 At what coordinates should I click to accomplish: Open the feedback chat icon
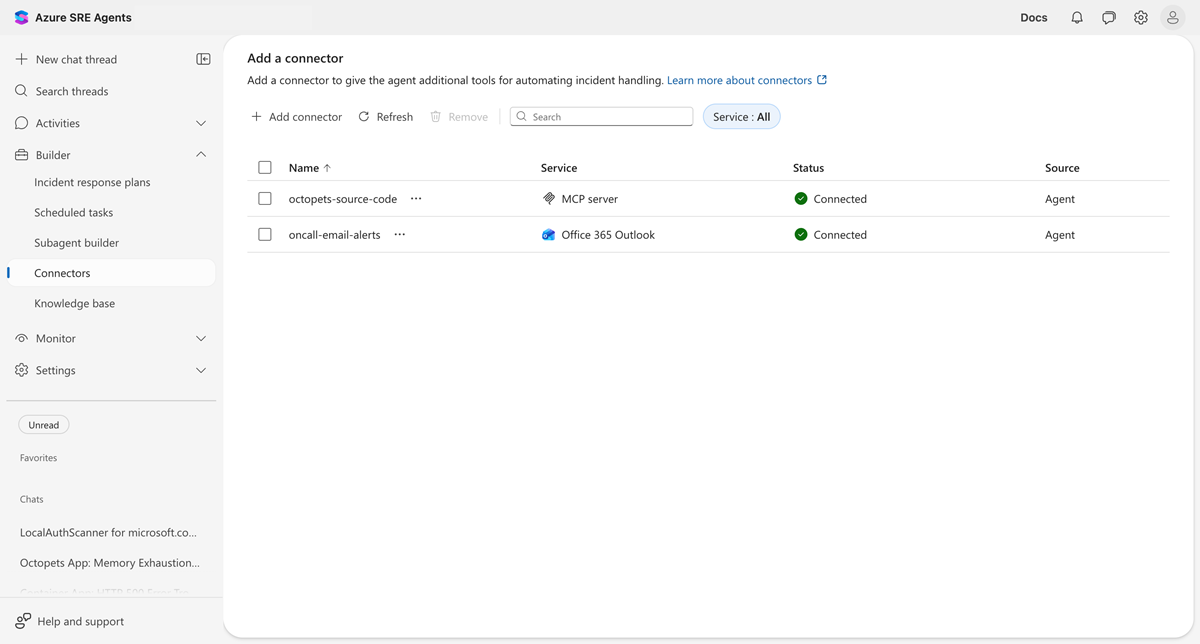(x=1109, y=18)
